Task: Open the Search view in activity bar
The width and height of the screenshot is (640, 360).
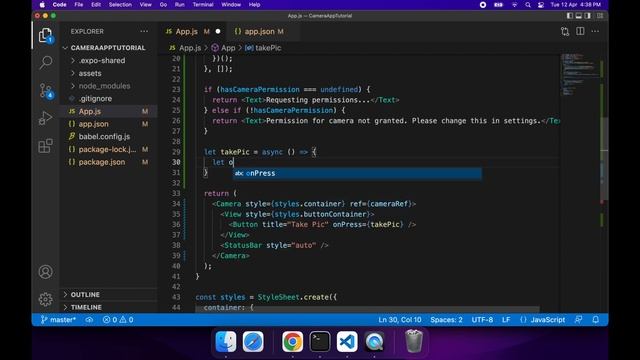Action: (45, 62)
